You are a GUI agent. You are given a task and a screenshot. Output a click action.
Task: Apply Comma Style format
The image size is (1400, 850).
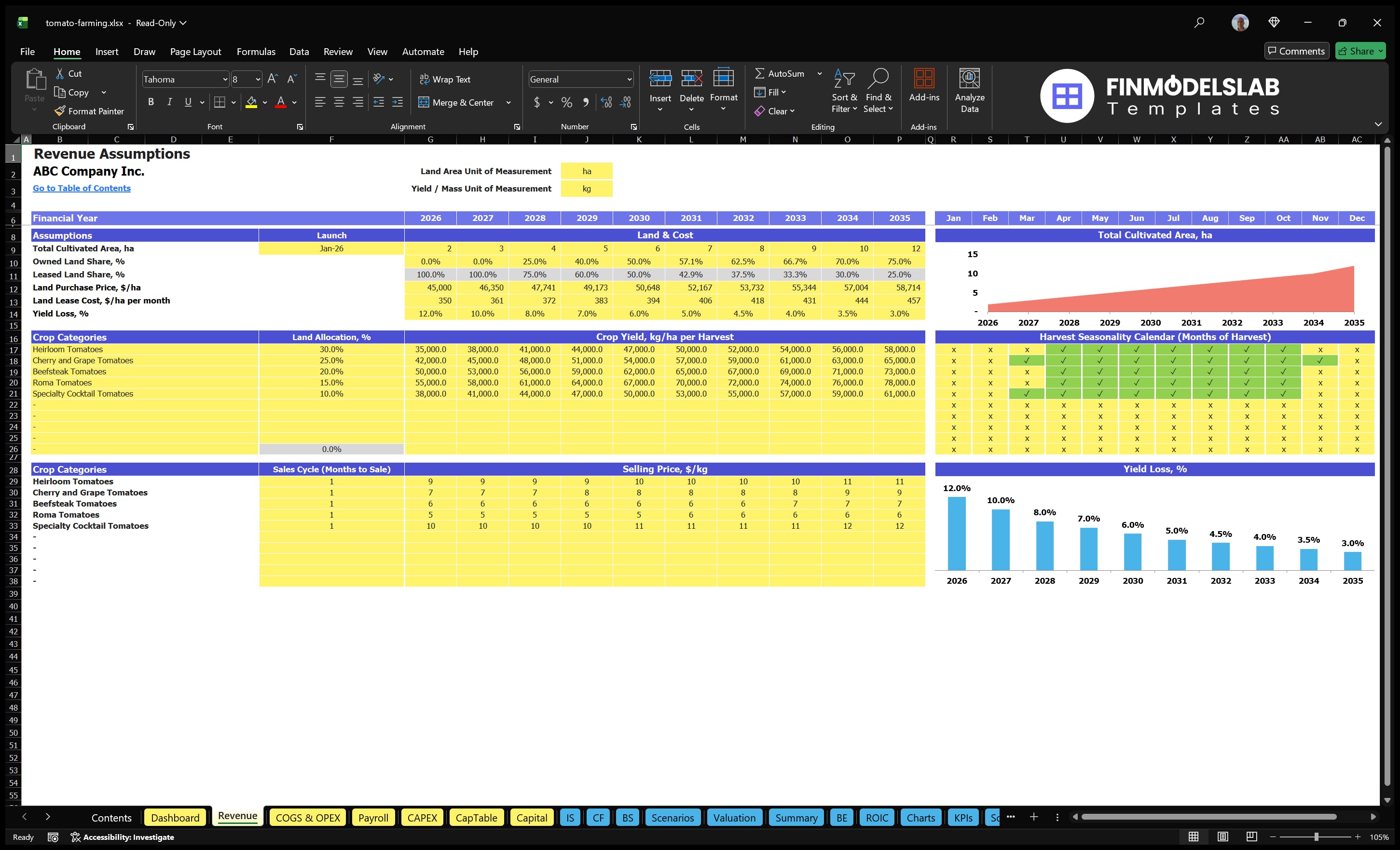tap(585, 102)
